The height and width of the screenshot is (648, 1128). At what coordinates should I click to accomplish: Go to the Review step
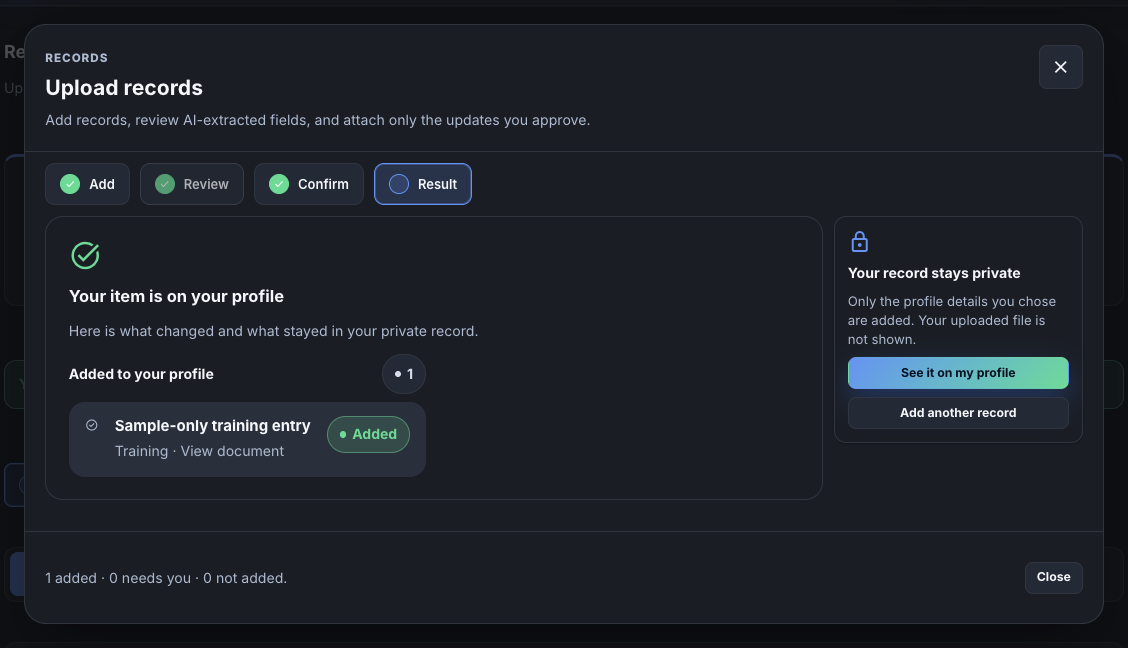point(192,184)
